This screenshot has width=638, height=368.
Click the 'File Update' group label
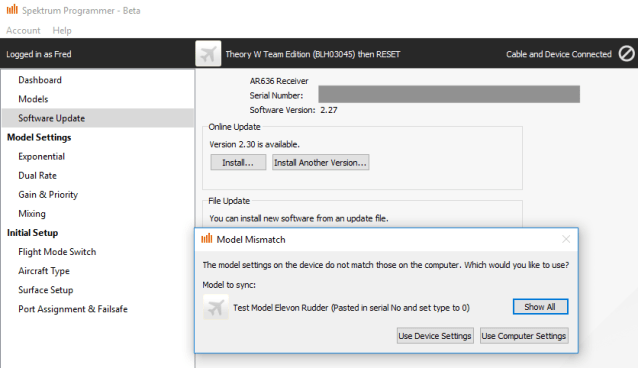pyautogui.click(x=229, y=201)
